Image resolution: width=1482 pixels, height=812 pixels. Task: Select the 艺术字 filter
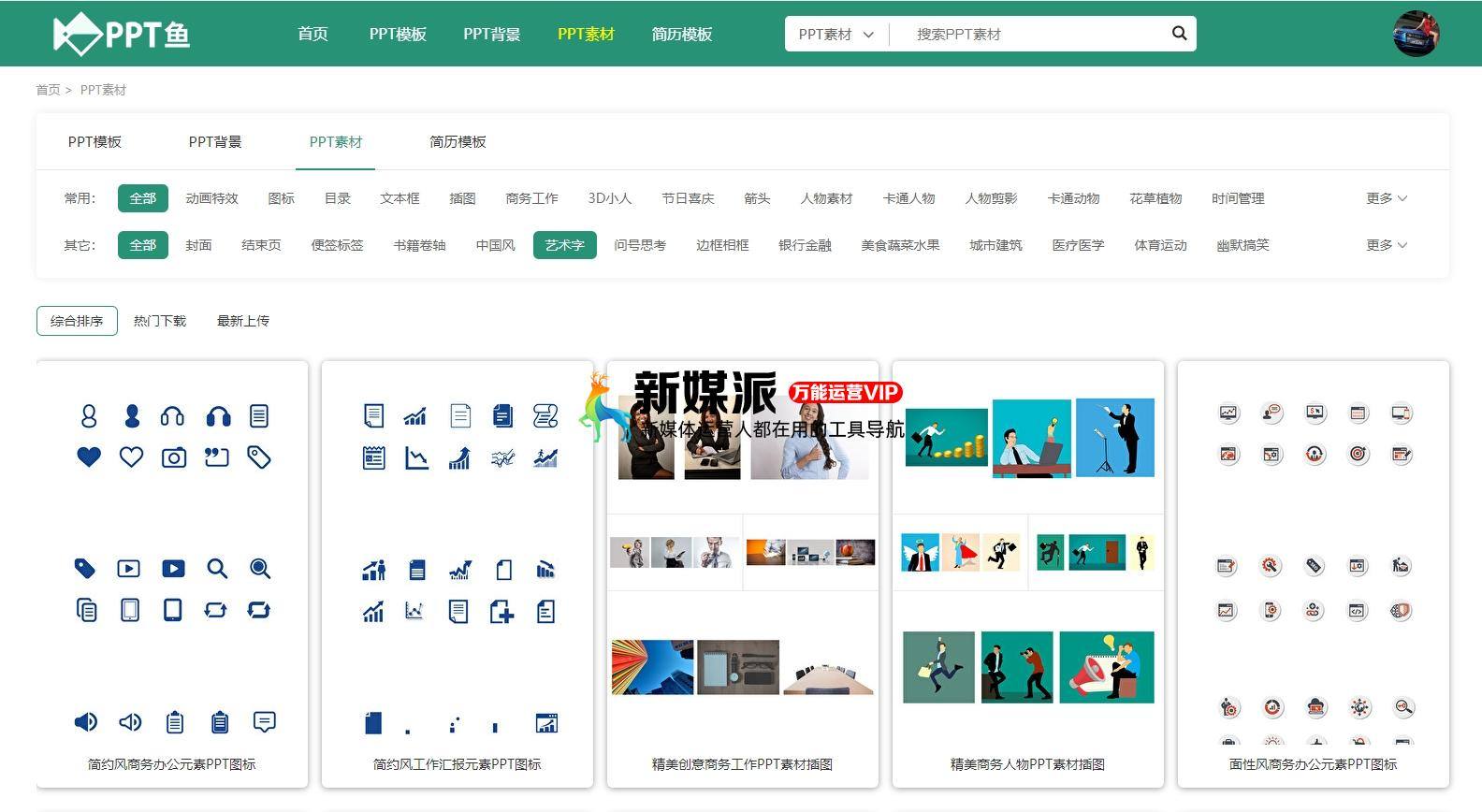point(565,245)
